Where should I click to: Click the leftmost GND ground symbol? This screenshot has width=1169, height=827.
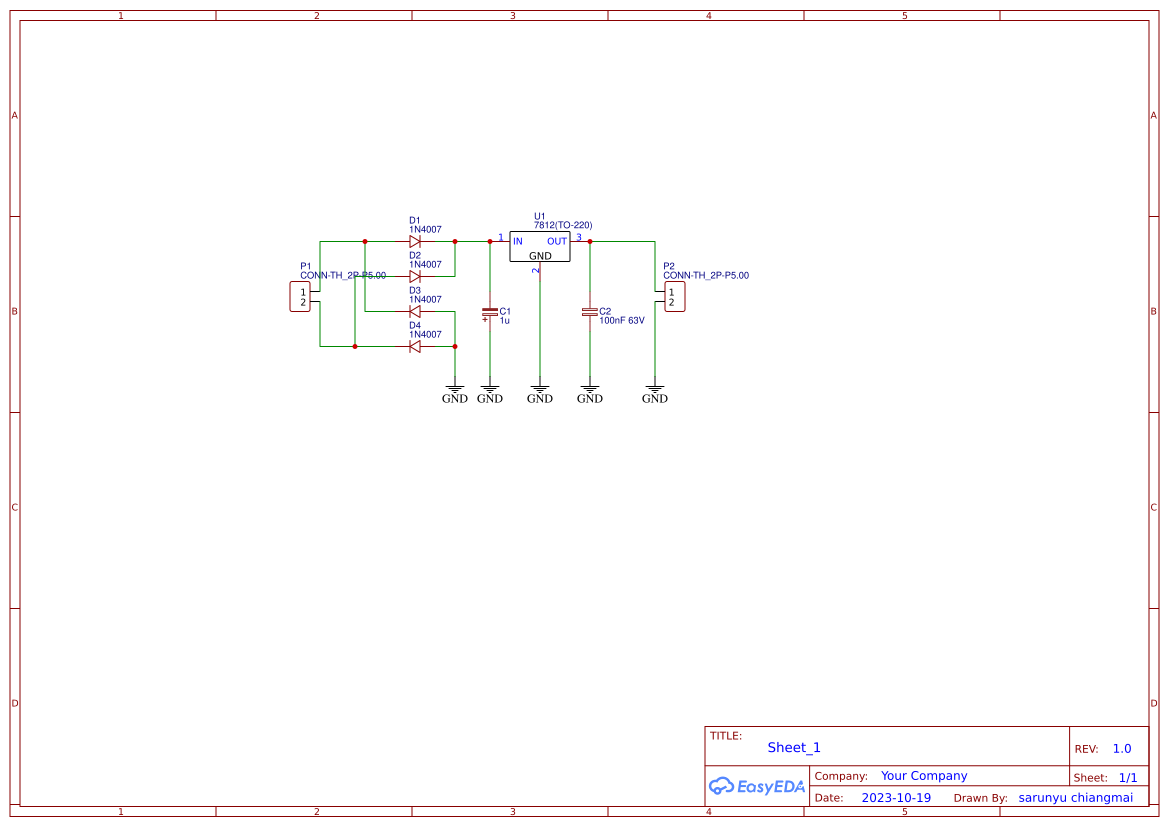pyautogui.click(x=455, y=390)
